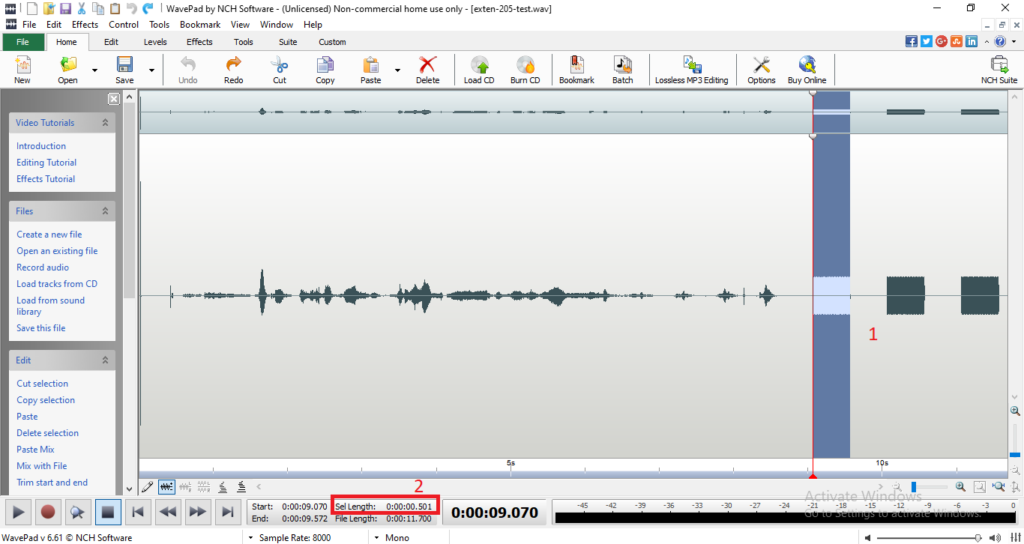Switch to the Levels ribbon tab
This screenshot has height=544, width=1024.
155,42
